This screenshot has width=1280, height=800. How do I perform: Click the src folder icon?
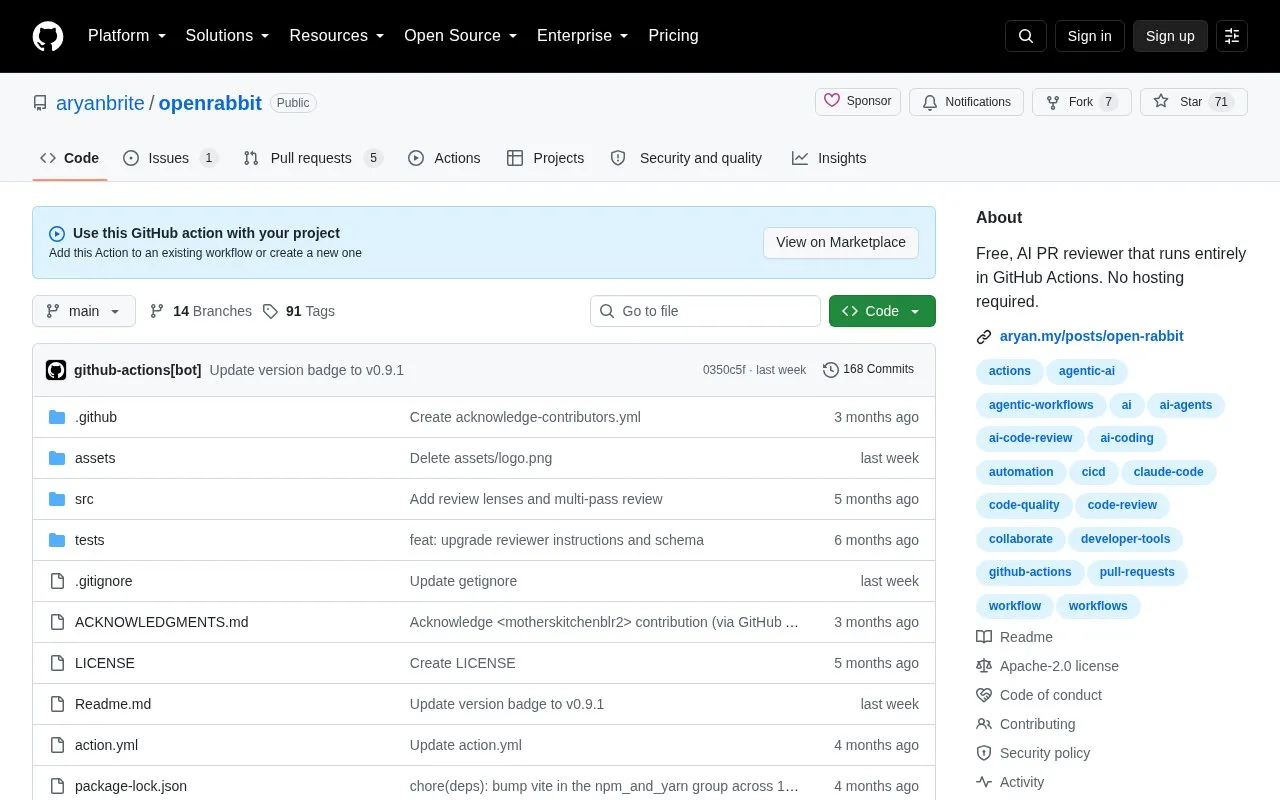tap(57, 499)
